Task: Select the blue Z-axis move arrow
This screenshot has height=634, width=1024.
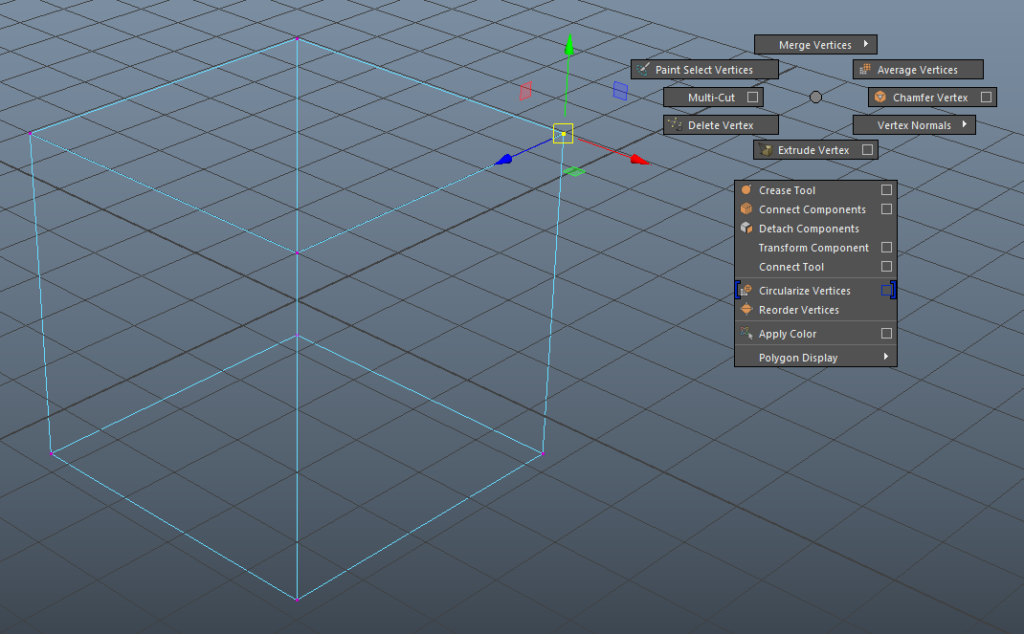Action: tap(504, 159)
